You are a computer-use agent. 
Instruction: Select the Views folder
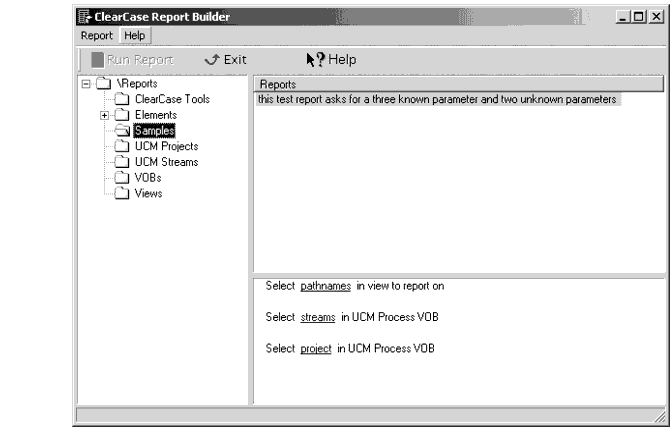coord(148,193)
